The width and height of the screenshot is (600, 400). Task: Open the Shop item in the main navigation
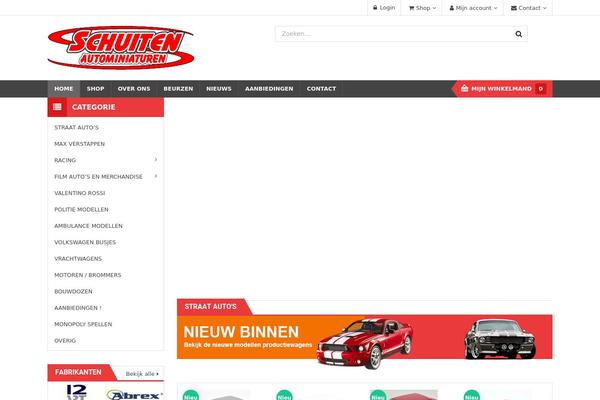pyautogui.click(x=96, y=89)
